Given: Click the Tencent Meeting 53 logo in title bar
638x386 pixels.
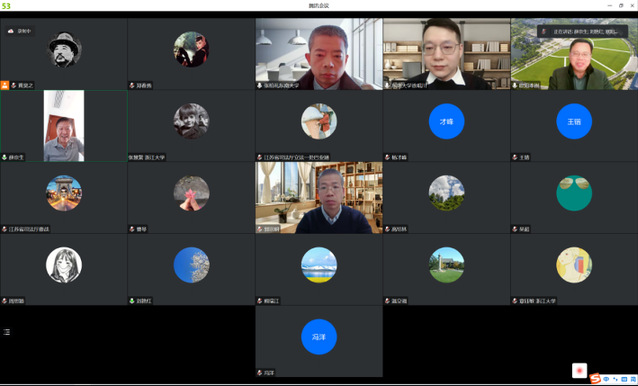Looking at the screenshot, I should point(6,6).
